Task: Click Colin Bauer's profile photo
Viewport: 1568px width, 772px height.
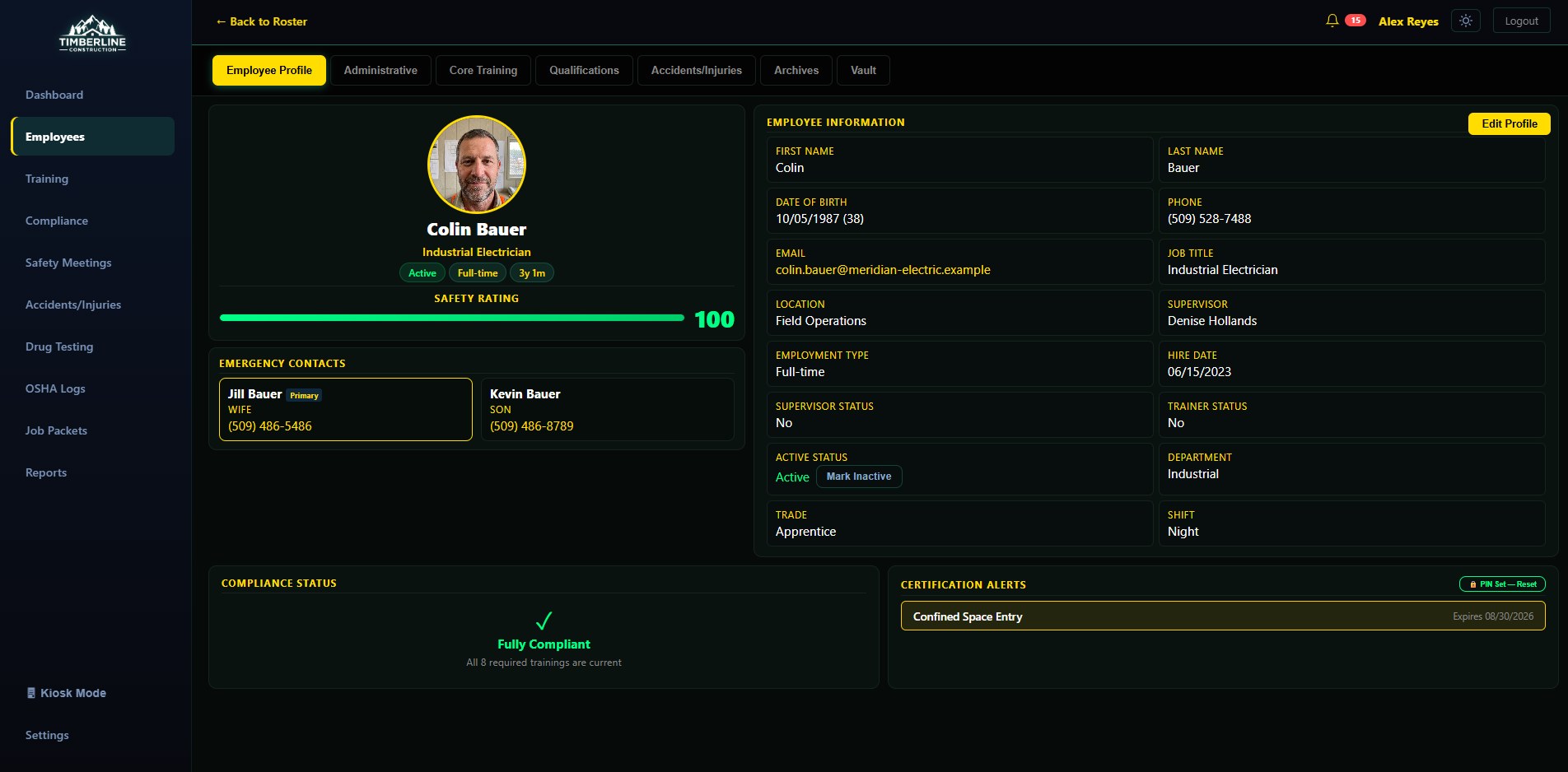Action: click(477, 165)
